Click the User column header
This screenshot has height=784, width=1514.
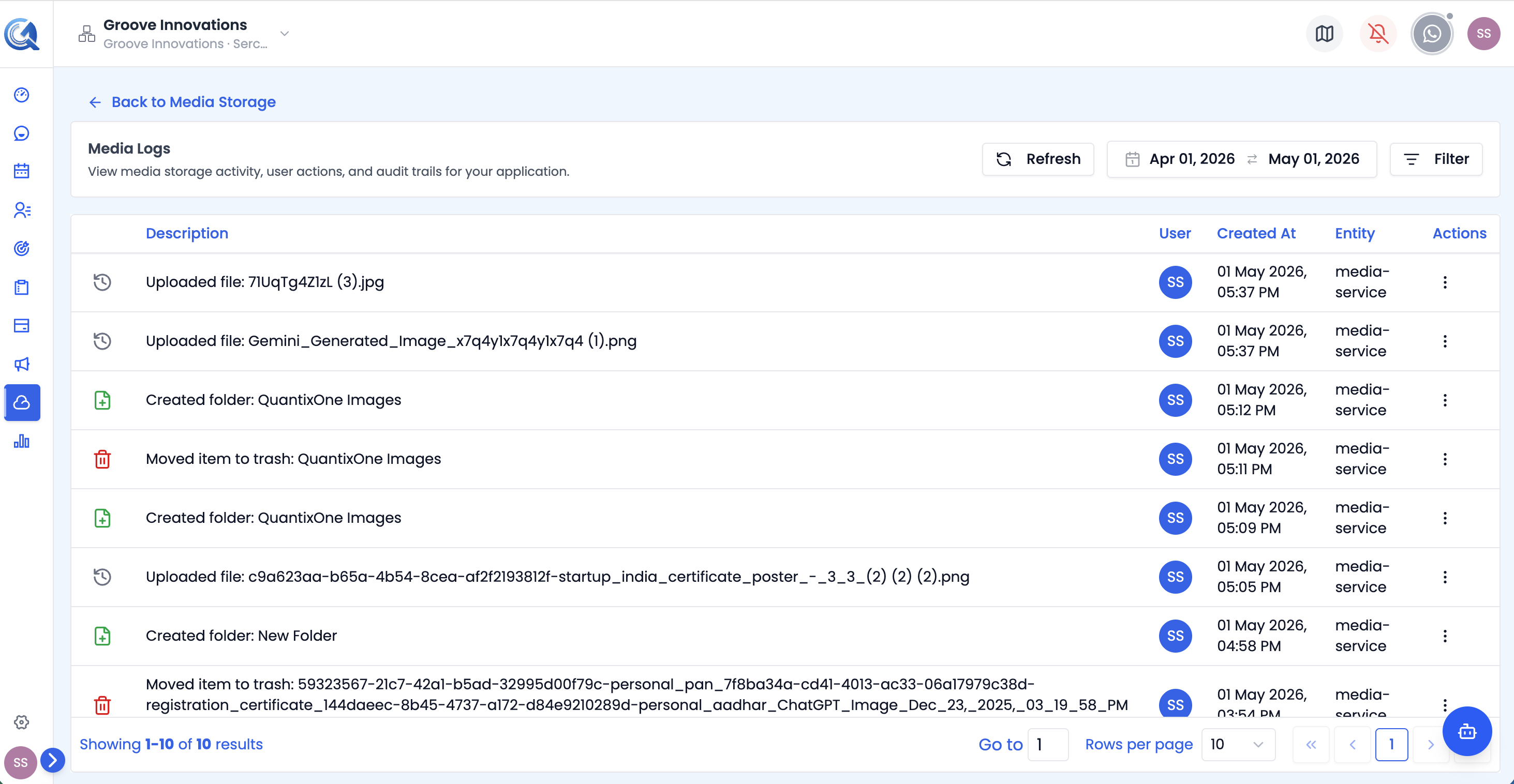[1174, 233]
